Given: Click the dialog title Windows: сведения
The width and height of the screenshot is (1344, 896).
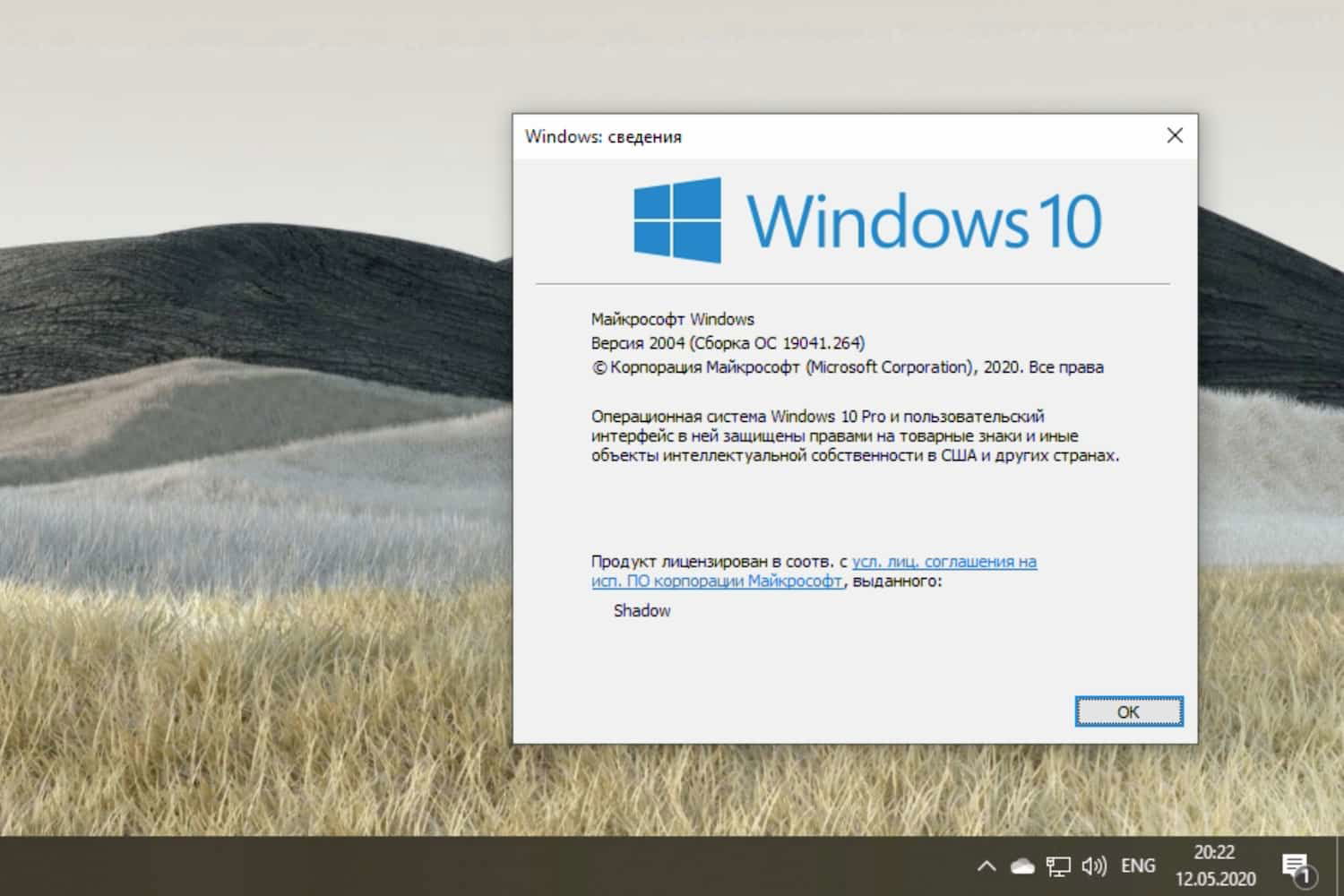Looking at the screenshot, I should (x=603, y=136).
